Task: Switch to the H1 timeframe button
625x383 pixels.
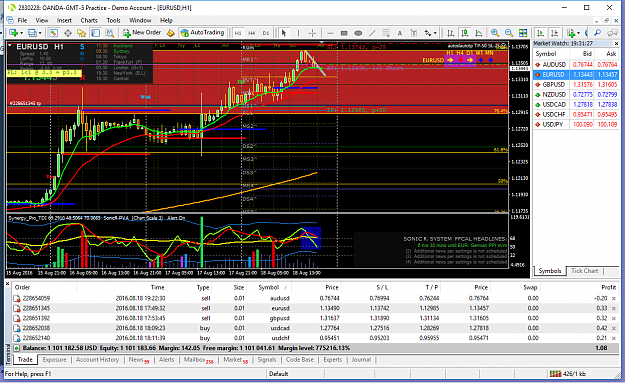Action: [238, 33]
